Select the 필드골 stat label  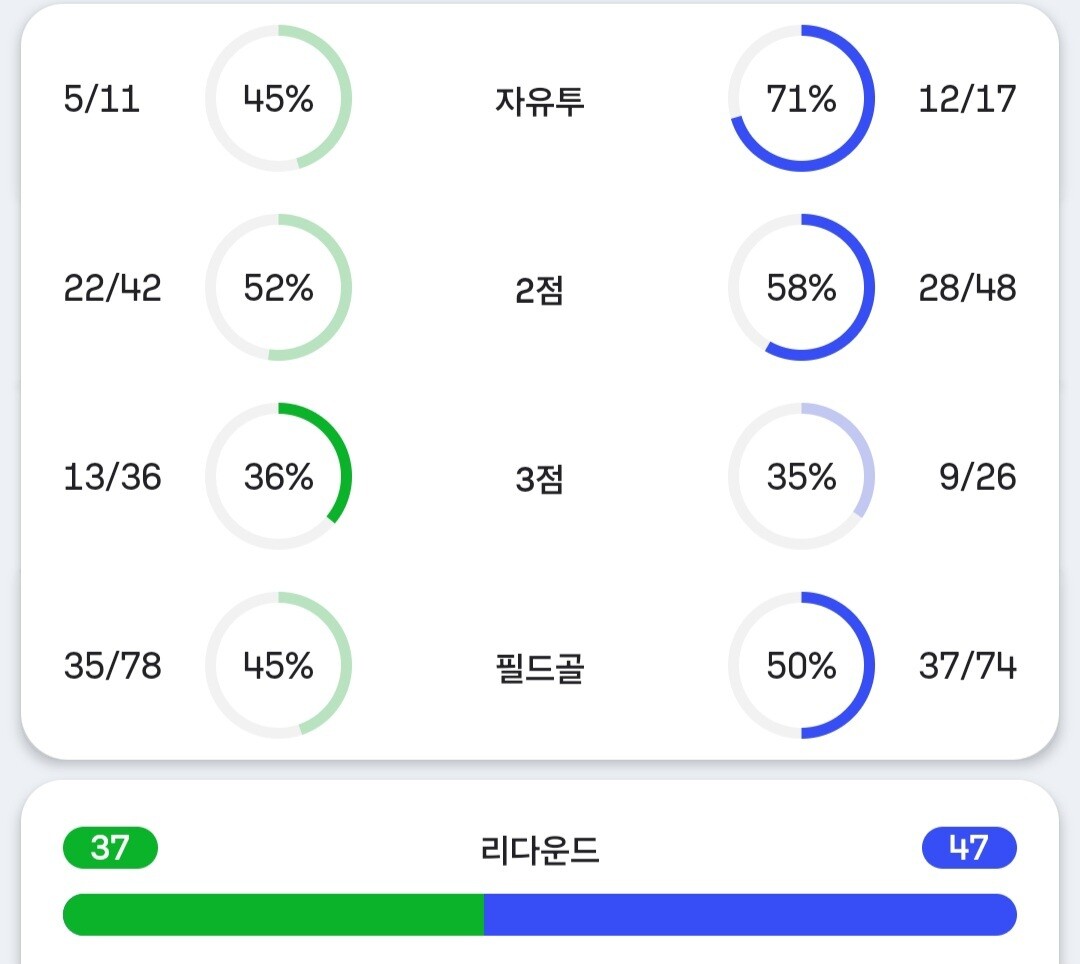539,668
